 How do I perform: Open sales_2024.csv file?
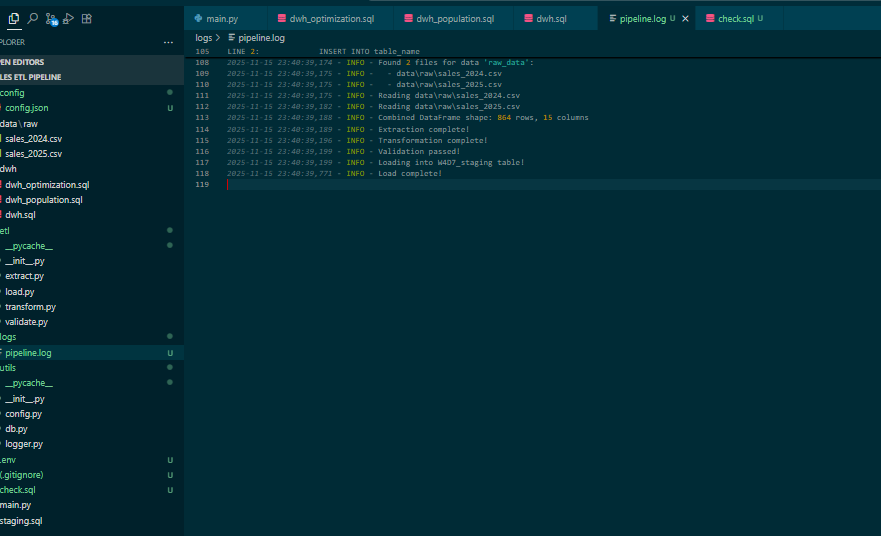point(92,139)
